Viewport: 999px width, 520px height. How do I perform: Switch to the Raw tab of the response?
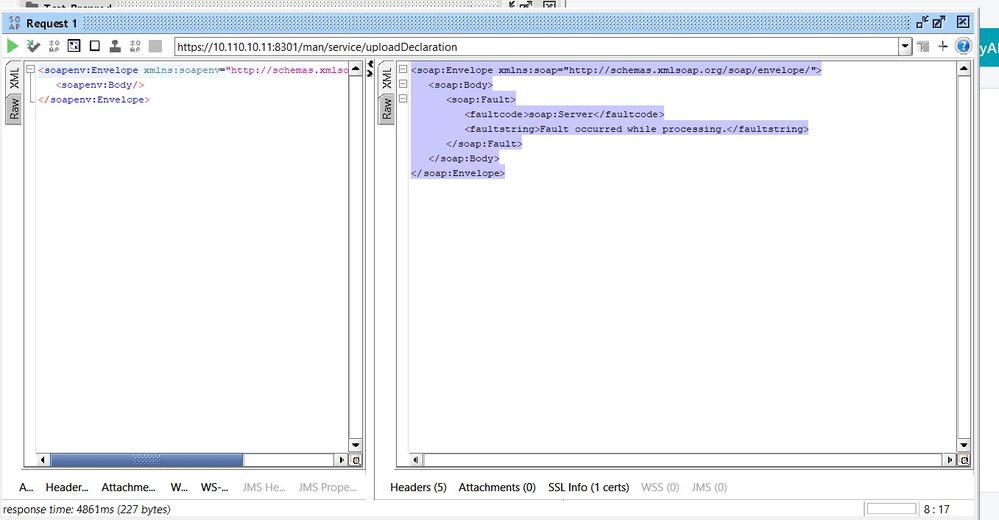(387, 109)
